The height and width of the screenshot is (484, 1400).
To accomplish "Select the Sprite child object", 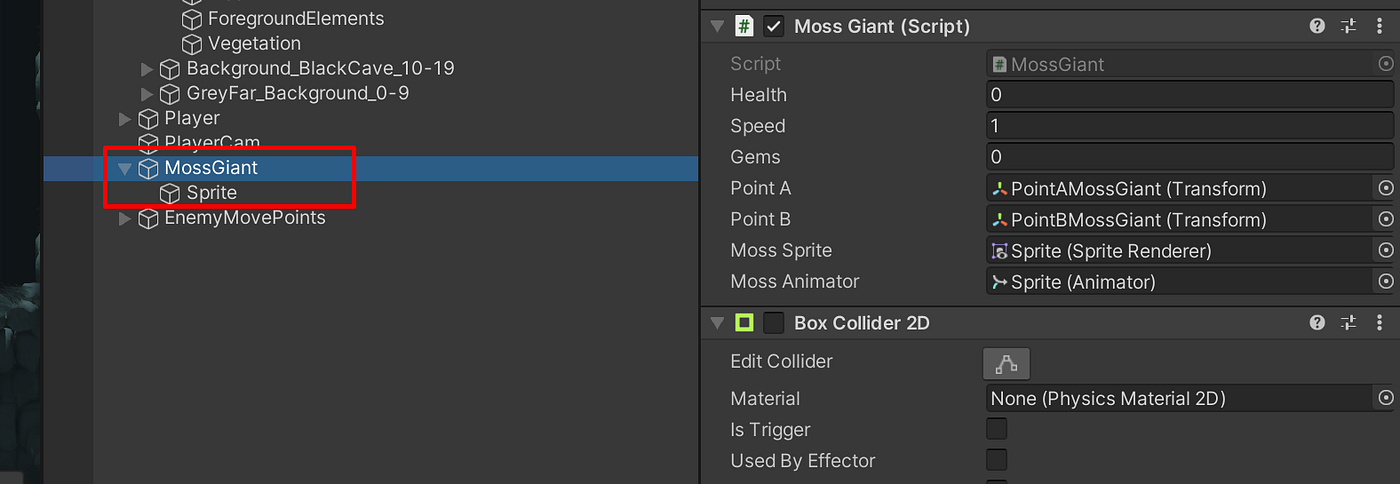I will tap(211, 193).
